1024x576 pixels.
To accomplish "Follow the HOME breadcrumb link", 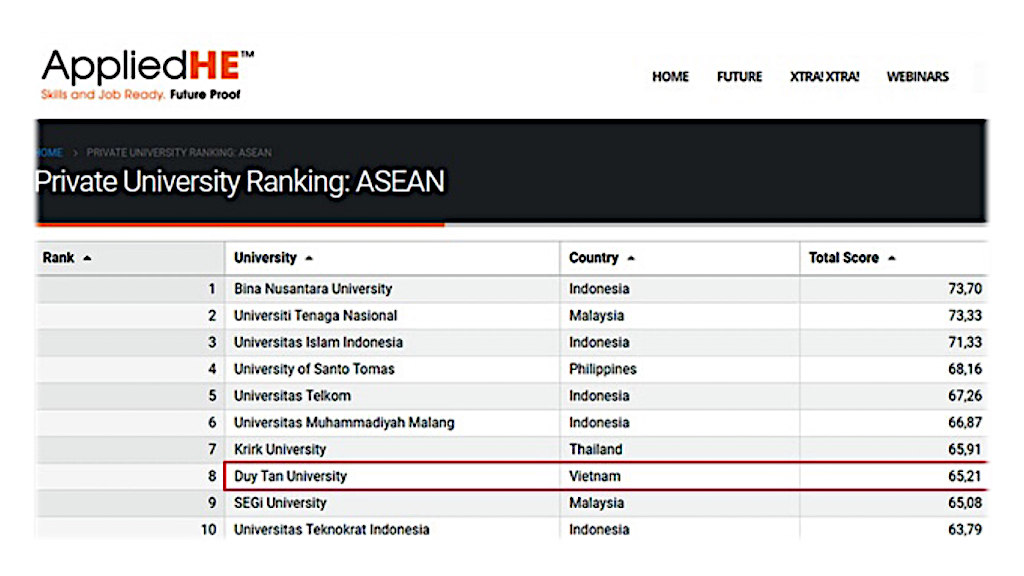I will pyautogui.click(x=50, y=153).
